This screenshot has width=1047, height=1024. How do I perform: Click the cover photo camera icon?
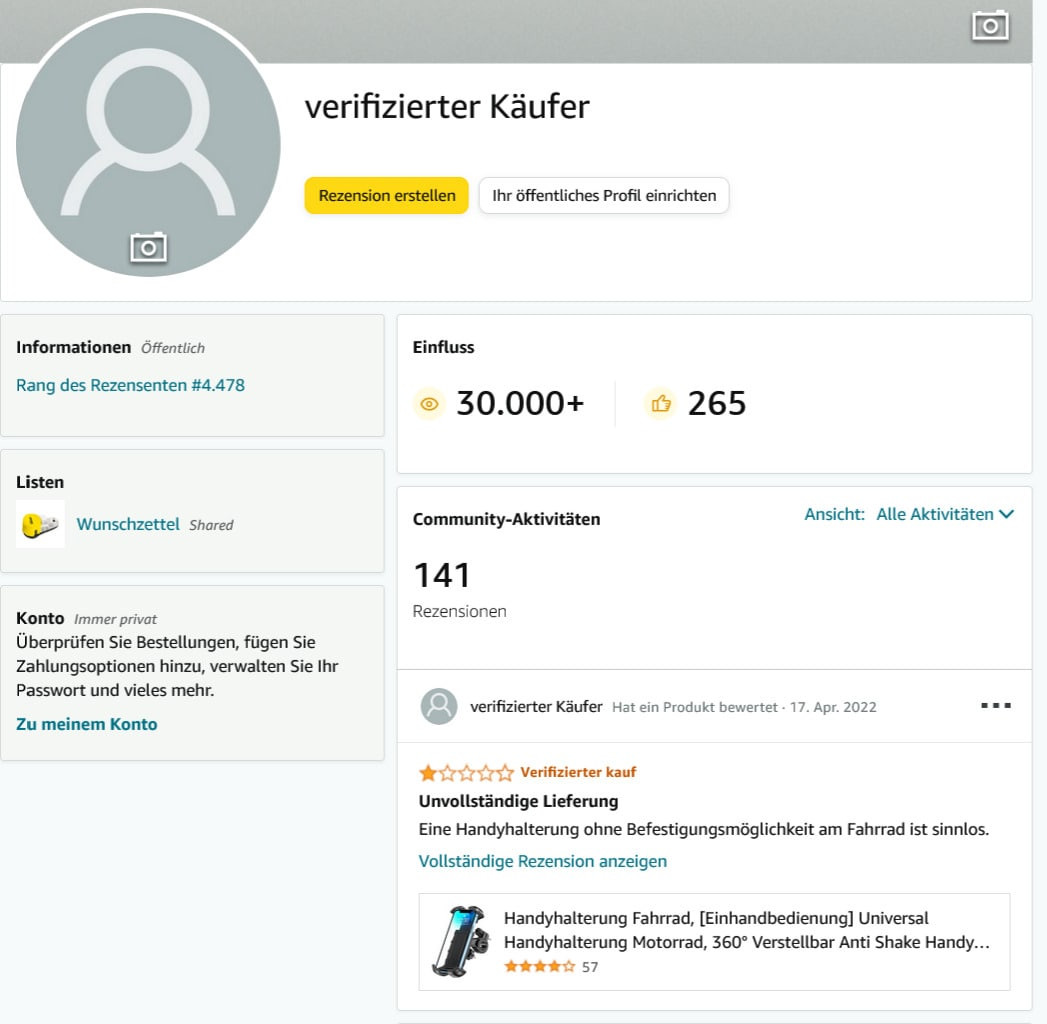click(x=990, y=26)
